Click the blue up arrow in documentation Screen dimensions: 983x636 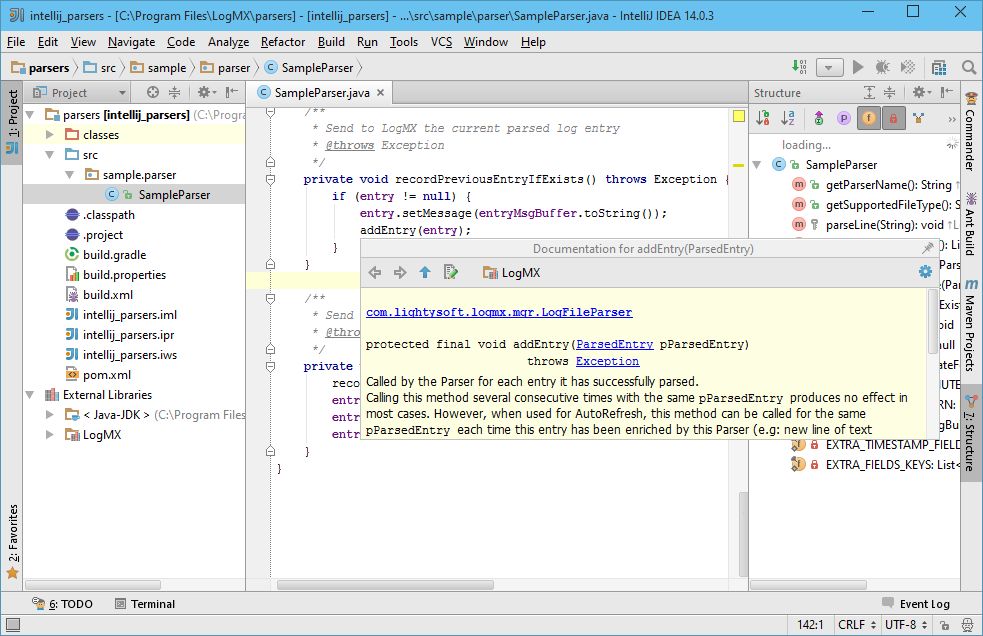(x=425, y=272)
